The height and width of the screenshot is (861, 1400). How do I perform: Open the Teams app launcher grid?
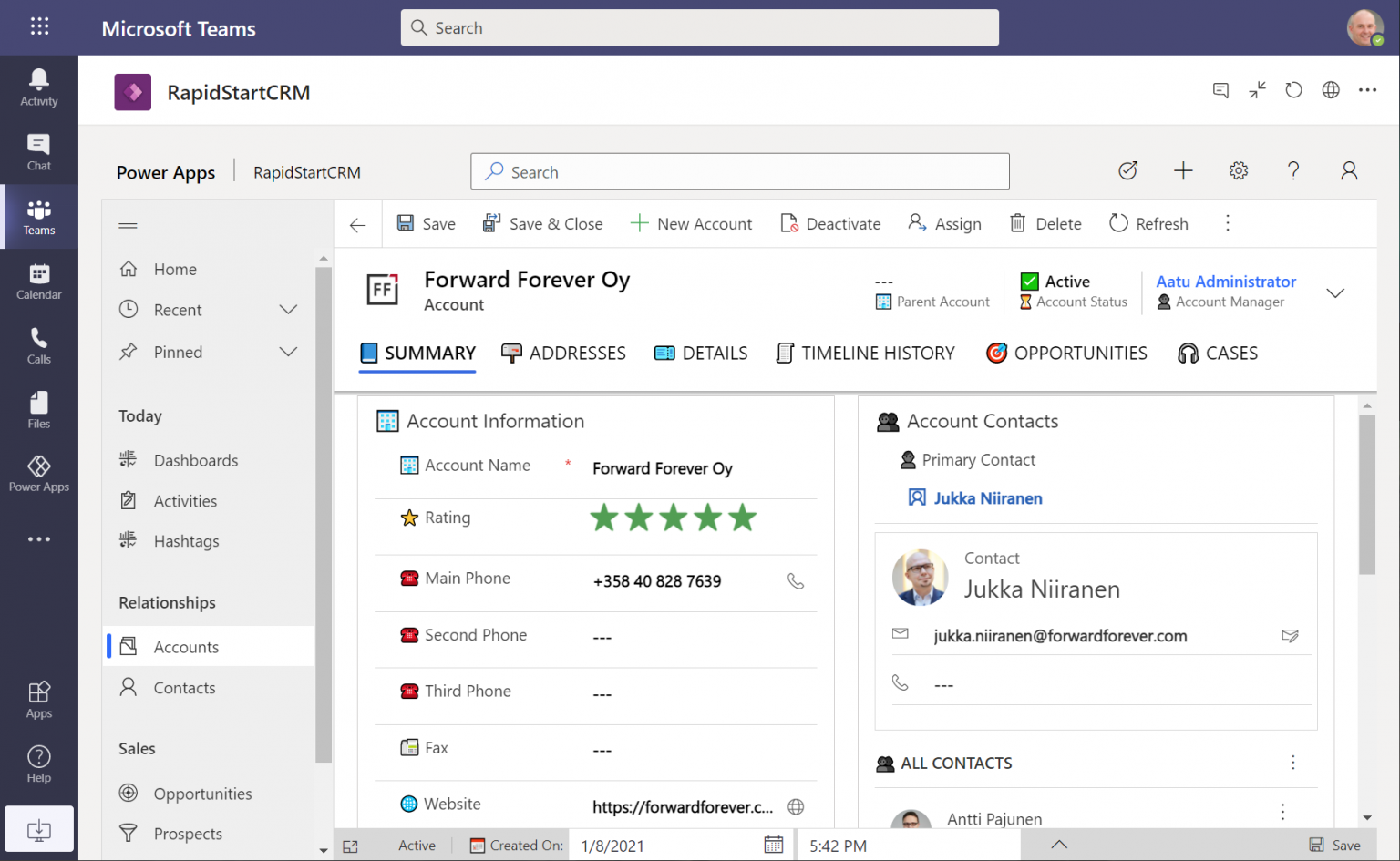[39, 26]
